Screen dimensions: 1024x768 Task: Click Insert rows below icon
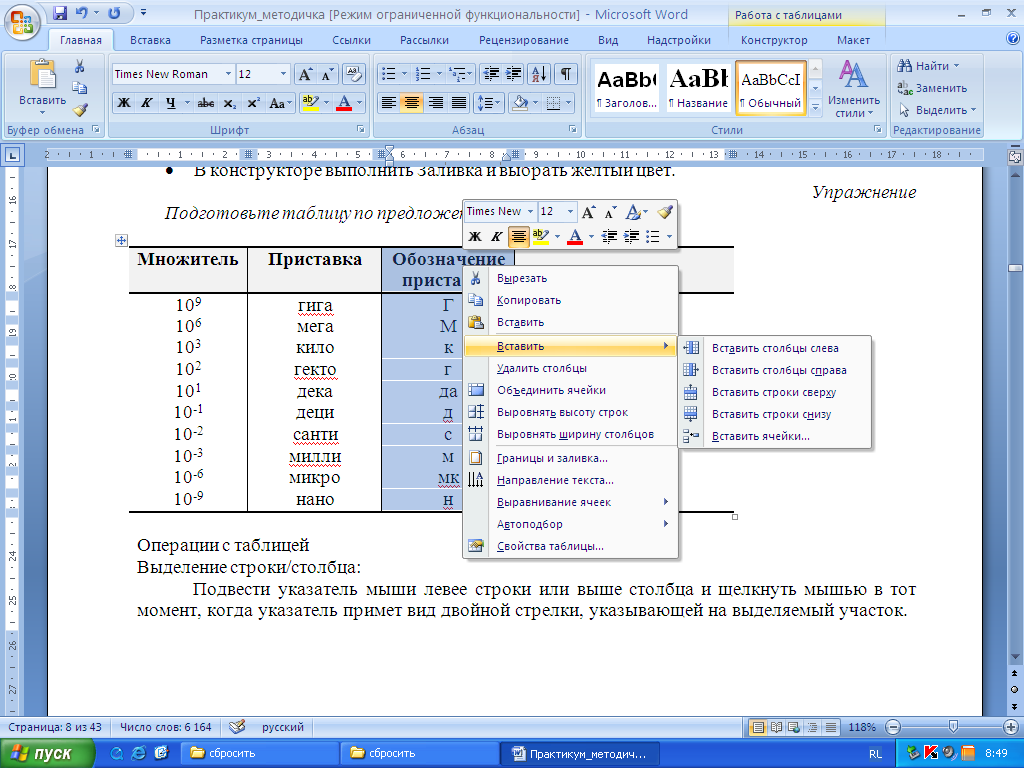pyautogui.click(x=691, y=414)
